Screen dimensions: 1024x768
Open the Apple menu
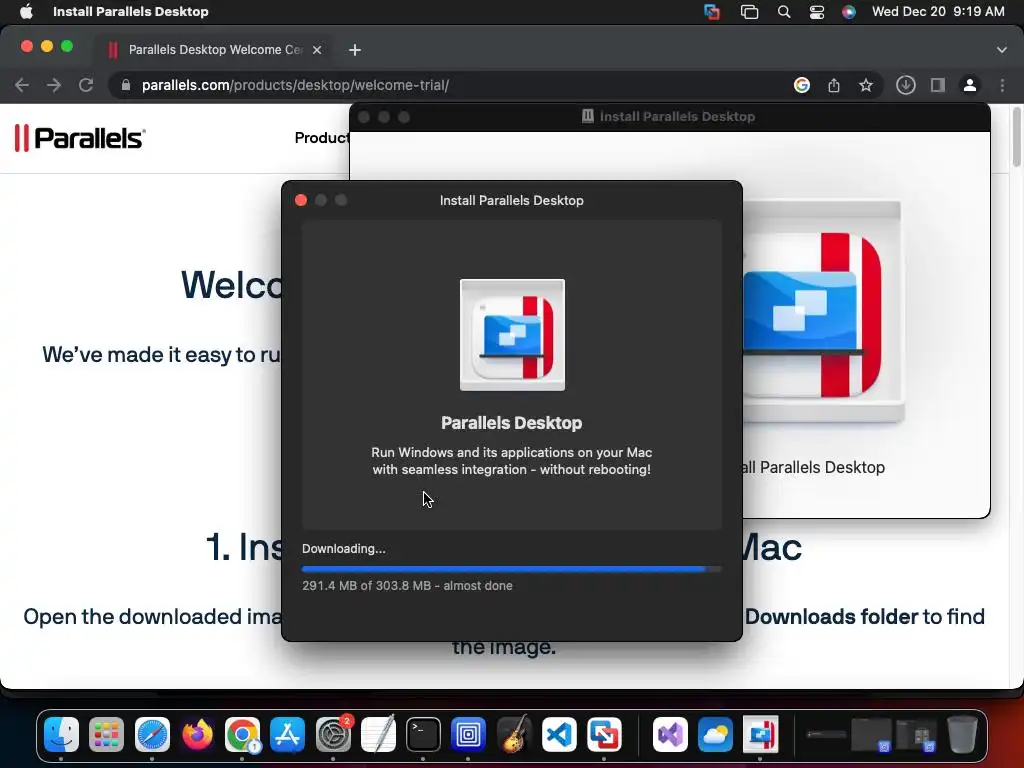(26, 11)
